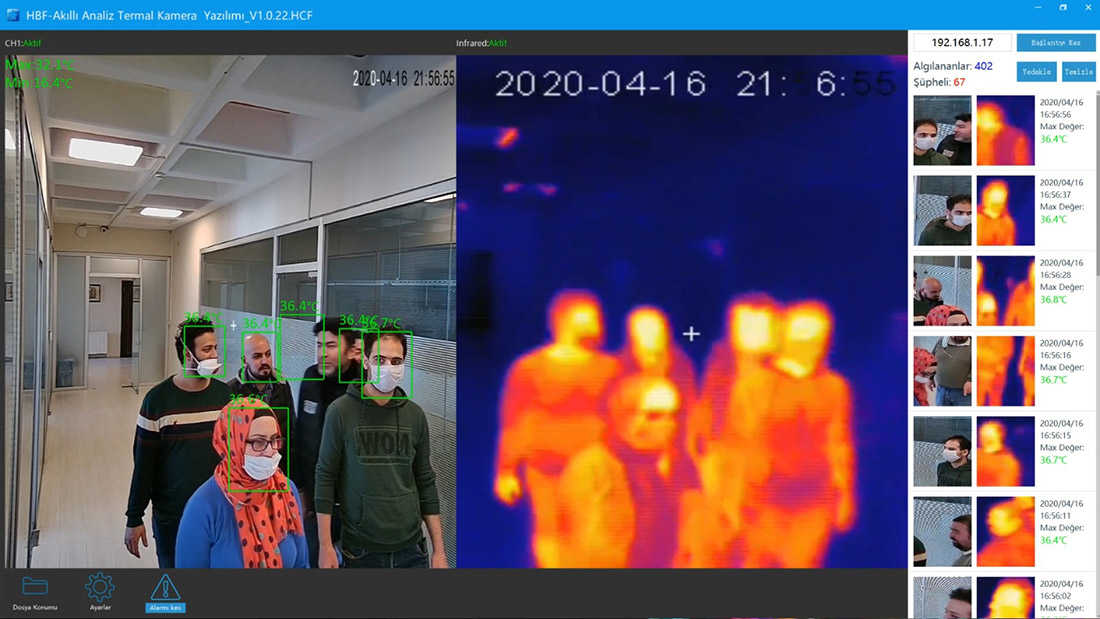Image resolution: width=1100 pixels, height=619 pixels.
Task: Pick thermal thumbnail of the 16:56:11 capture
Action: tap(1005, 531)
